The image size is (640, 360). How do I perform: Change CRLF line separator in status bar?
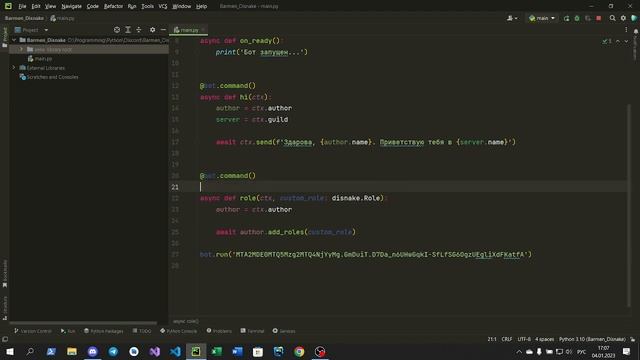coord(507,339)
